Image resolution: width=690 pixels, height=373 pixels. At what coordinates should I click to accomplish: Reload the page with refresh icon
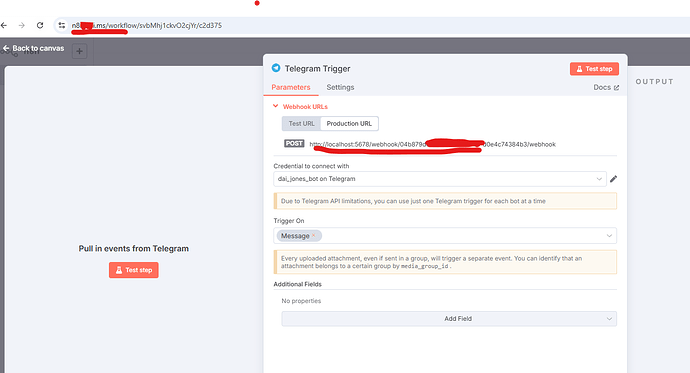[x=40, y=26]
